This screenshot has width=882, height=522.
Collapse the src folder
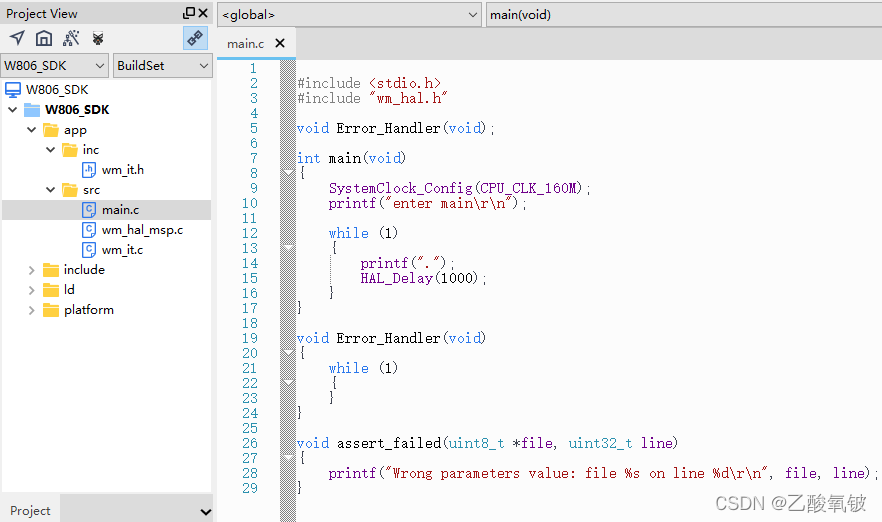pos(51,190)
